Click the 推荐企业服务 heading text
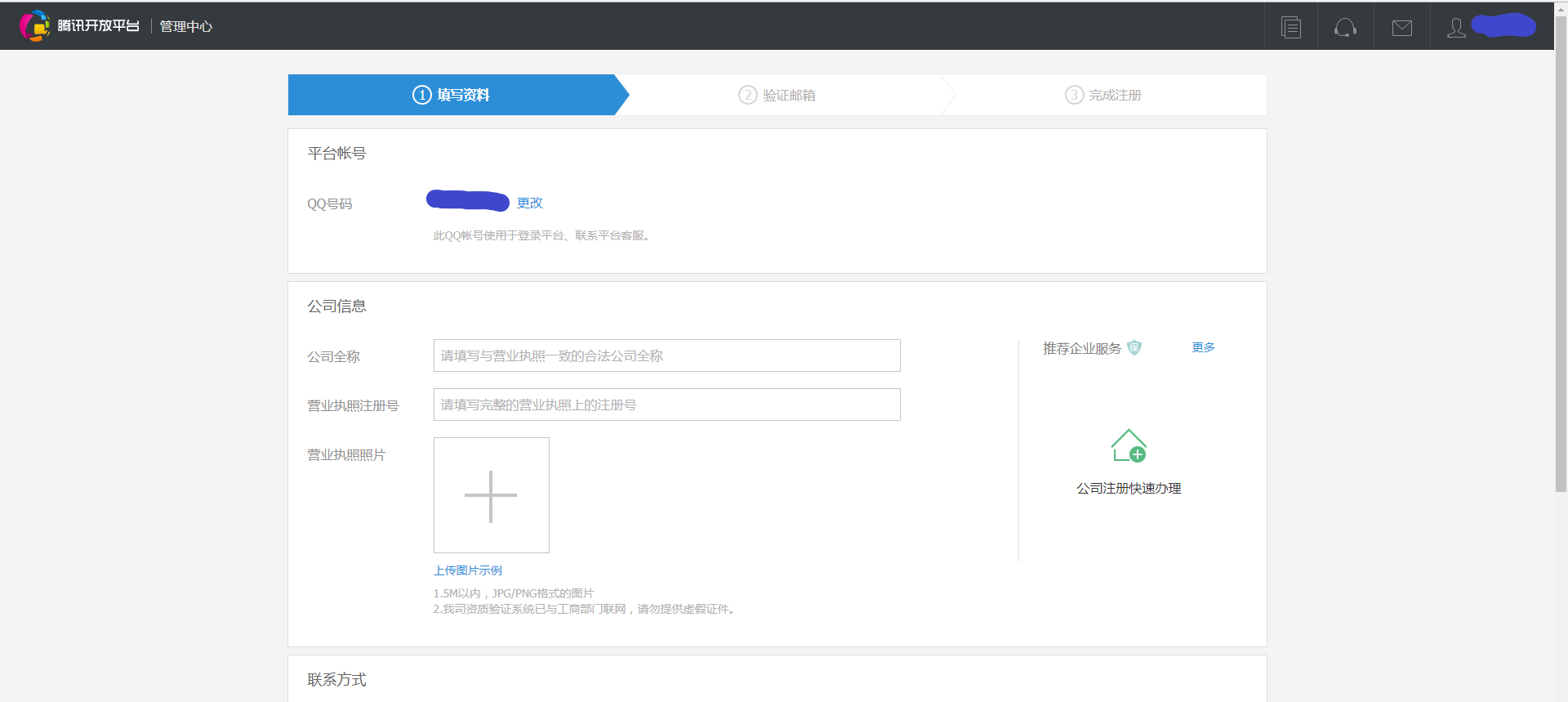The width and height of the screenshot is (1568, 702). tap(1082, 348)
